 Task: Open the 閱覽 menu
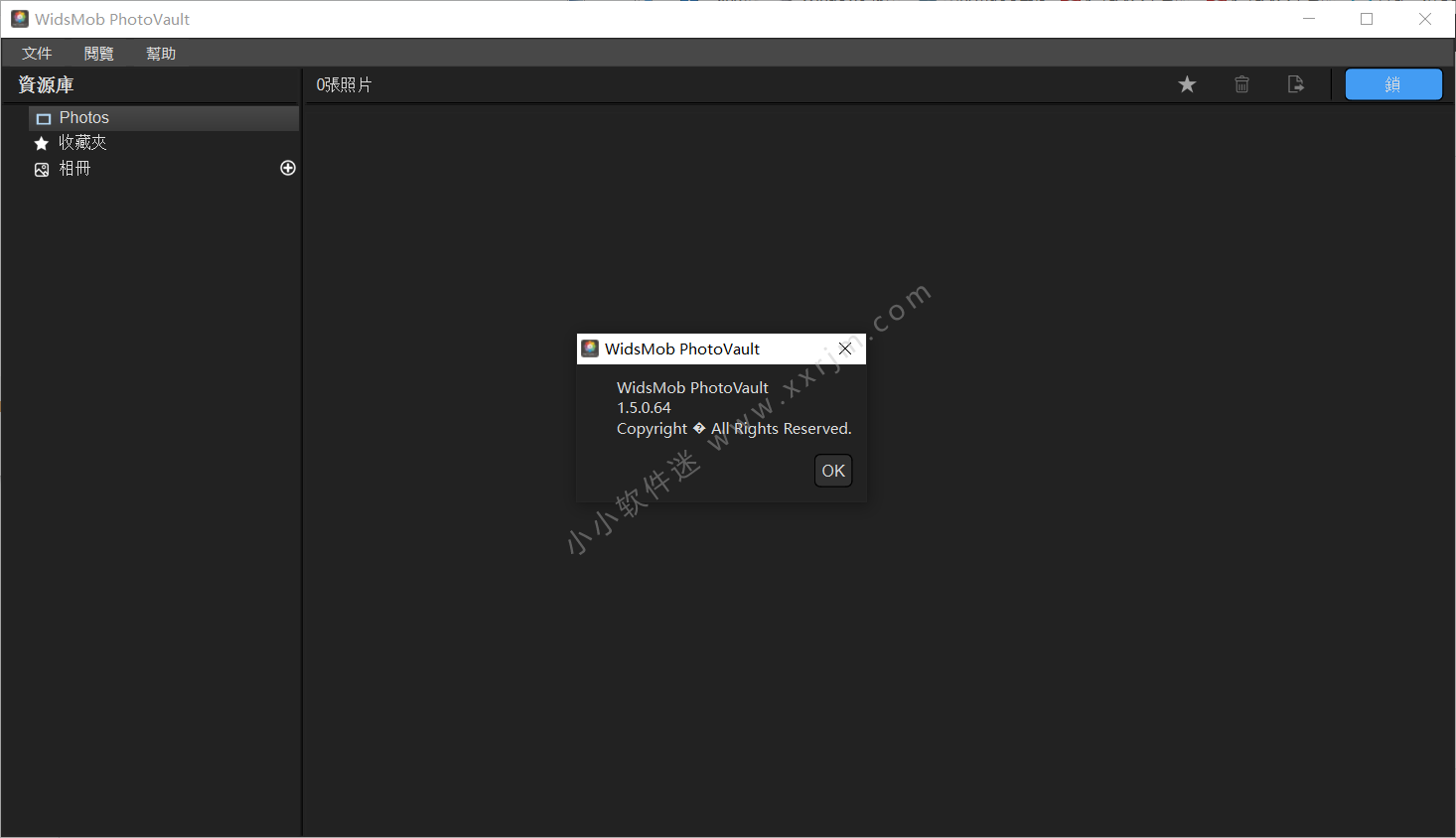tap(99, 54)
